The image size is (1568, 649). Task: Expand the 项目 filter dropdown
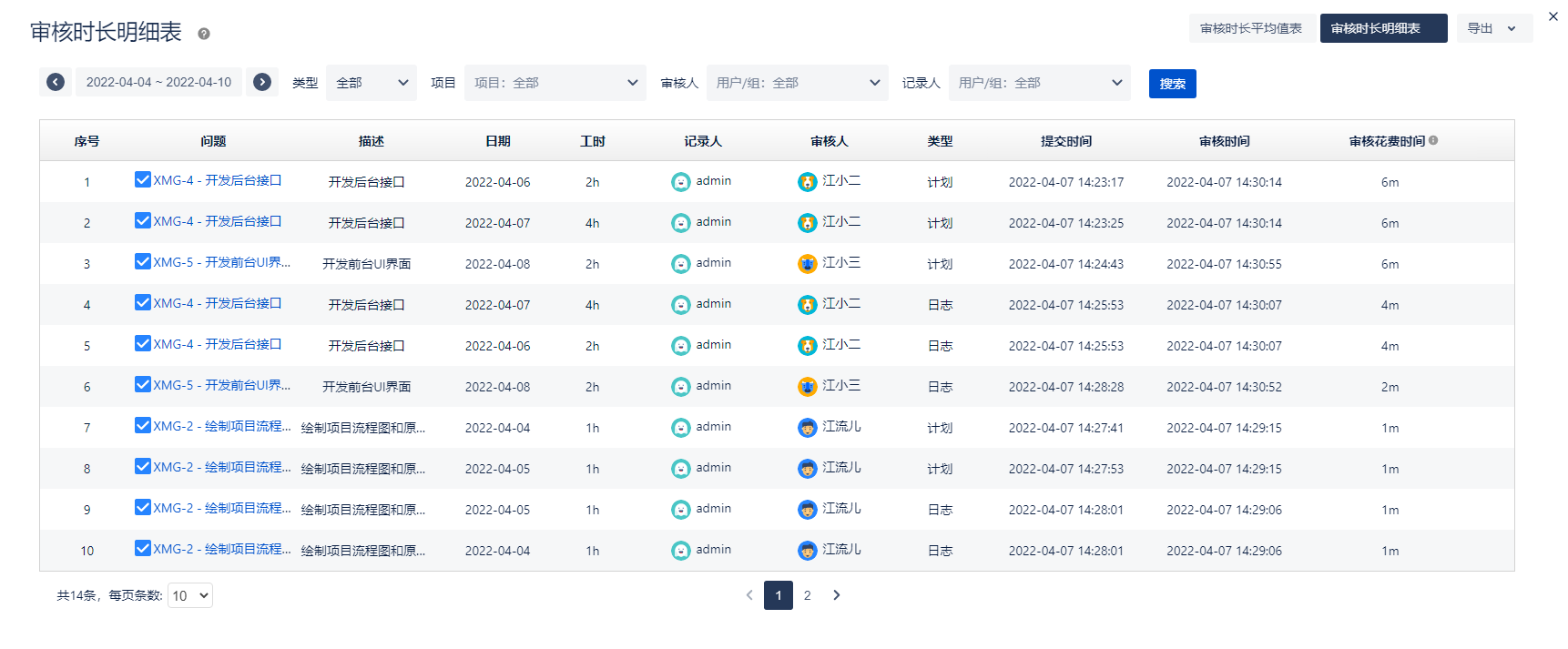[555, 83]
